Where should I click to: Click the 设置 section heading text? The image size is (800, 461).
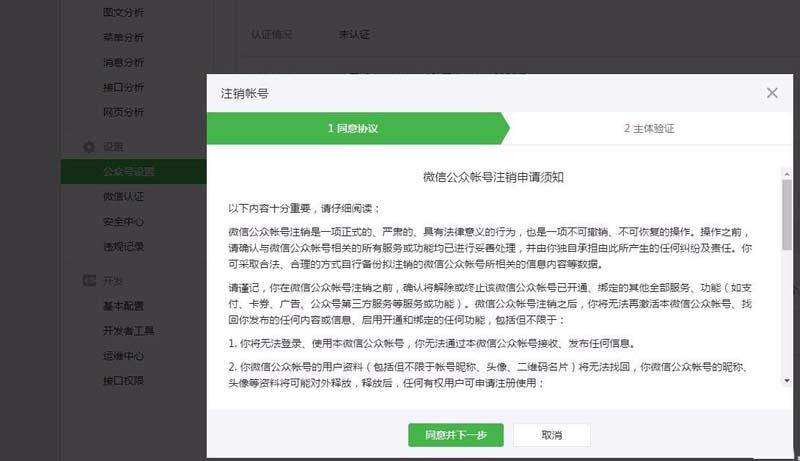click(113, 147)
